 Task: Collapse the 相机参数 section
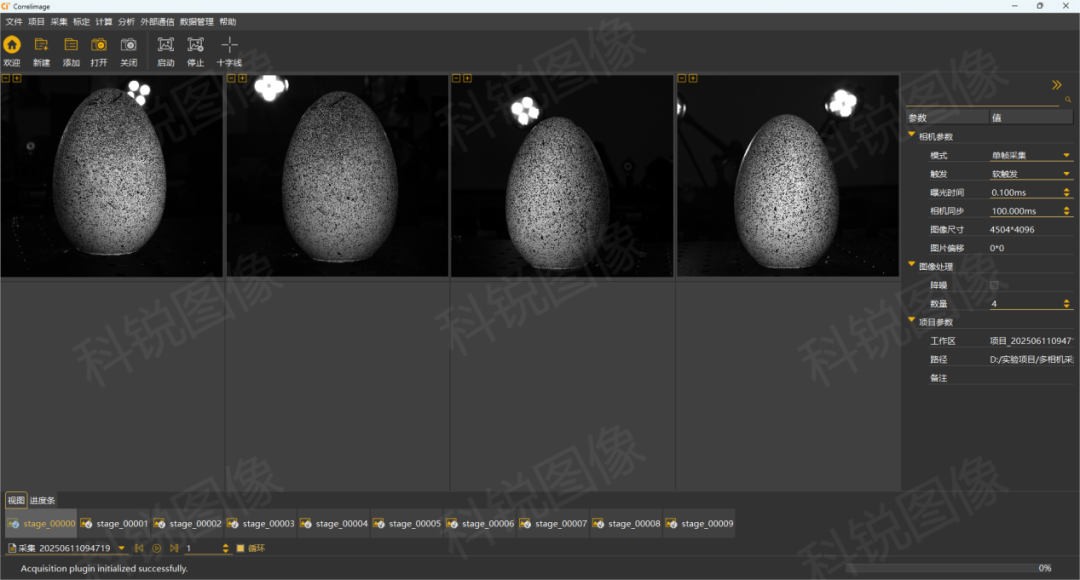[x=911, y=136]
